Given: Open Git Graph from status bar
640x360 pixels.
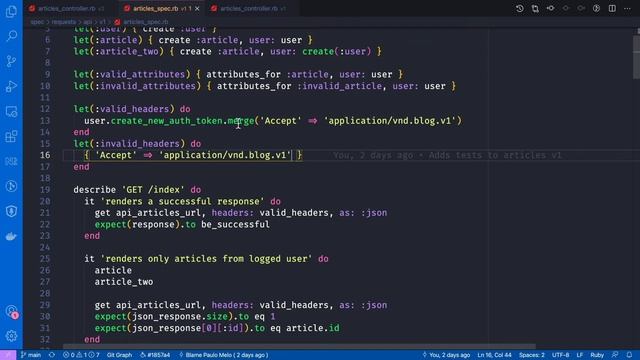Looking at the screenshot, I should (119, 355).
